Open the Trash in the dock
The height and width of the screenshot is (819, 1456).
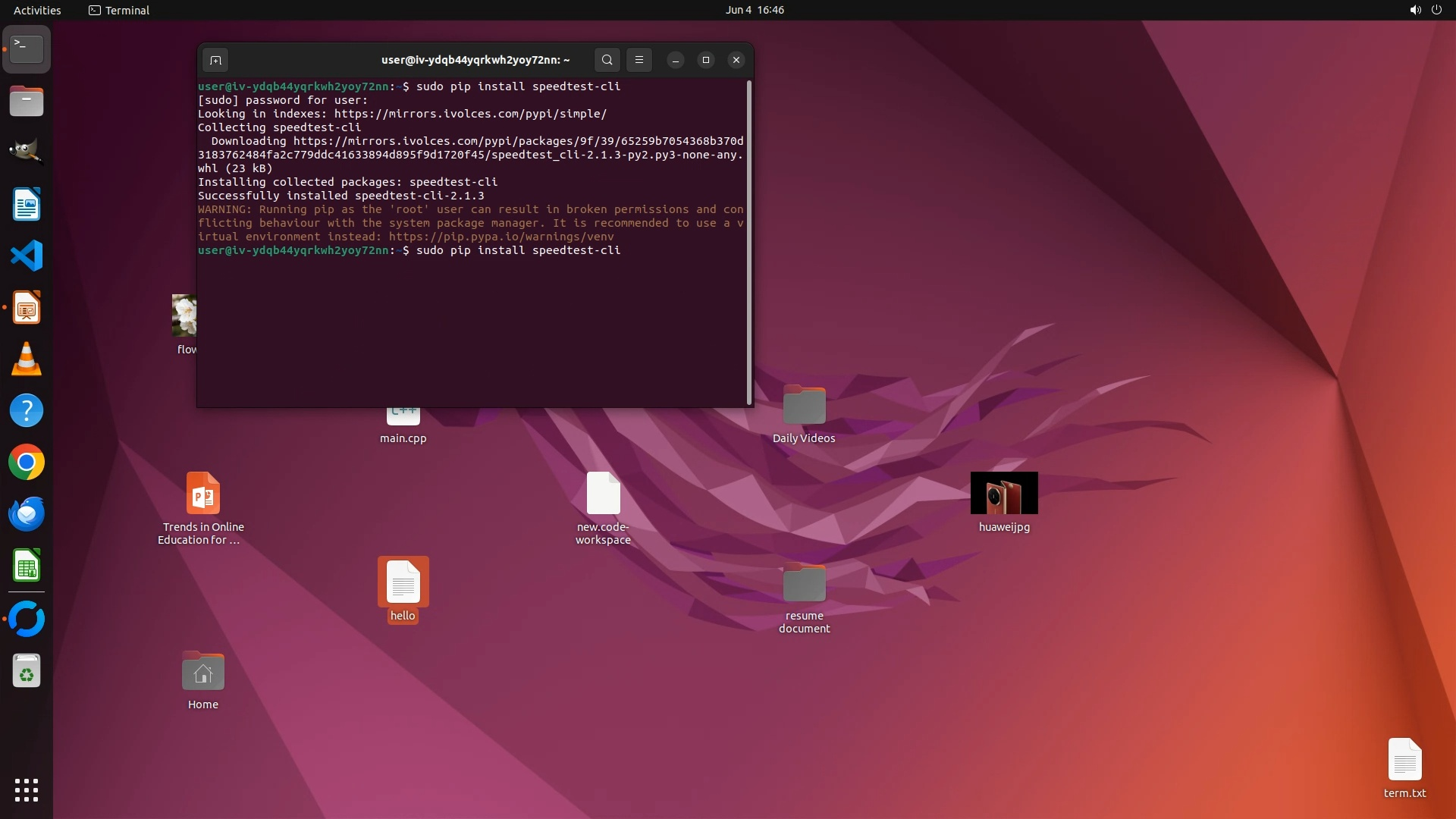(x=27, y=671)
